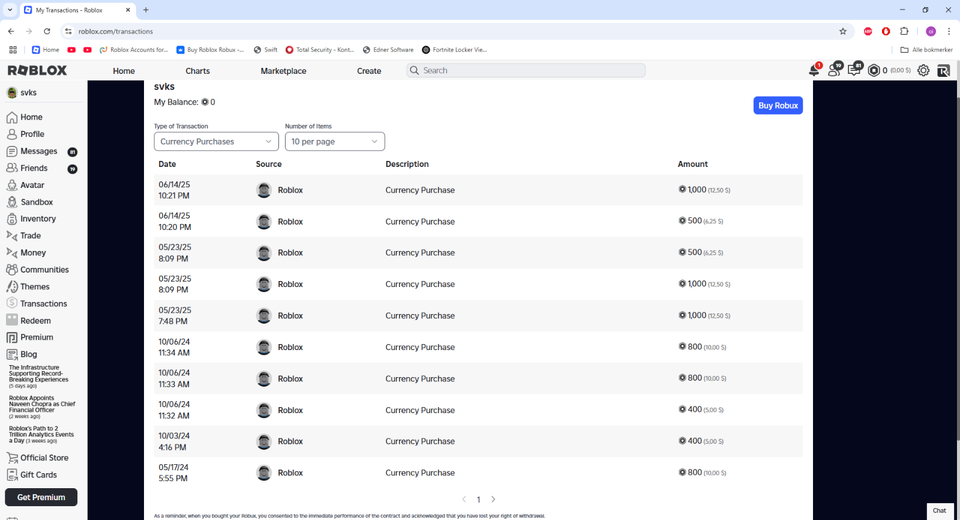This screenshot has height=520, width=960.
Task: Go to the next page of transactions
Action: tap(493, 499)
